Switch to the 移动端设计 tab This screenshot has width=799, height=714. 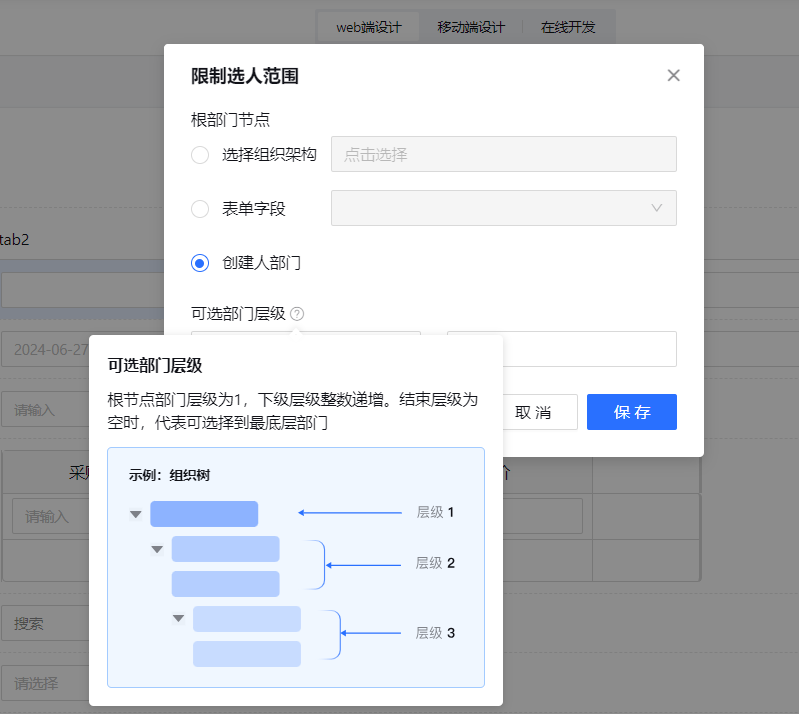click(x=471, y=27)
